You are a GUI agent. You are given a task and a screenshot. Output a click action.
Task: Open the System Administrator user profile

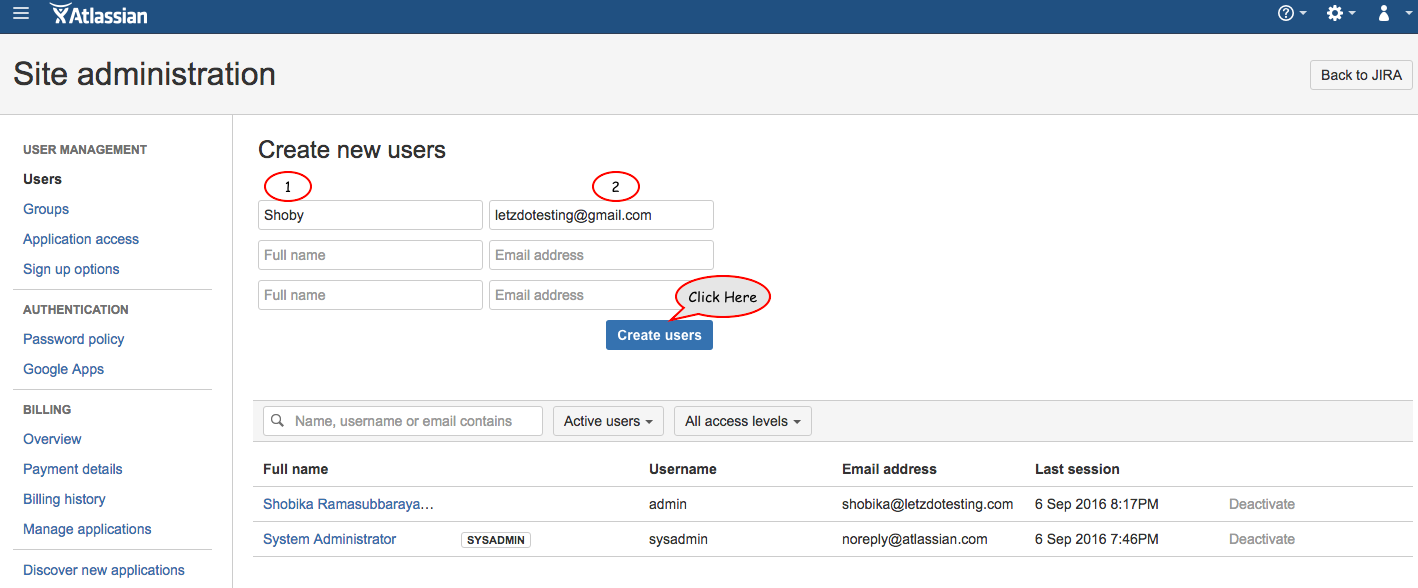tap(329, 539)
